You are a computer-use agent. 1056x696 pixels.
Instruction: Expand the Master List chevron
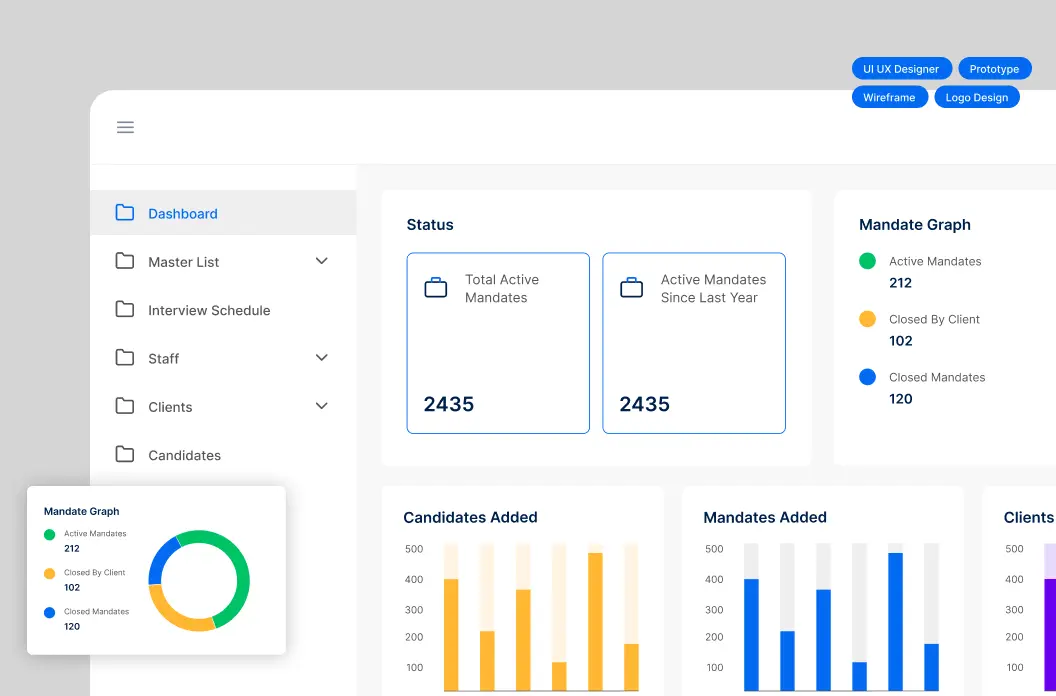322,261
